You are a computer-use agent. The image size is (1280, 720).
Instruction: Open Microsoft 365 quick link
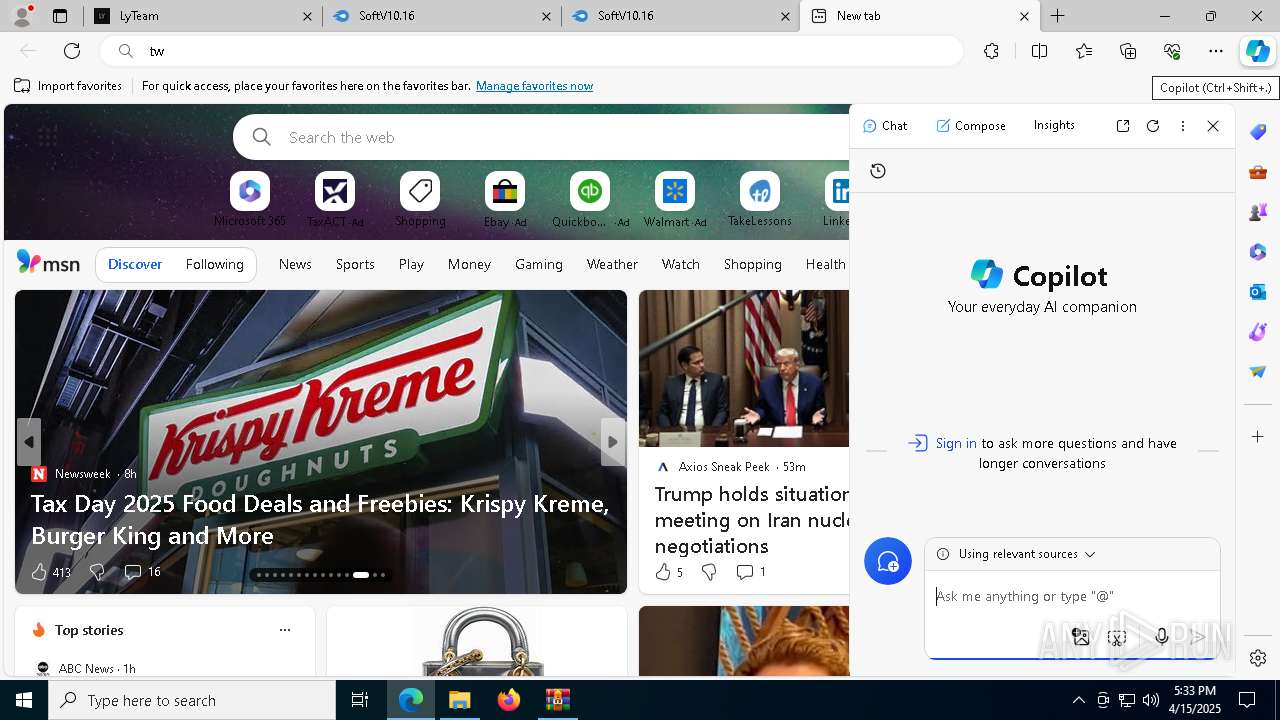point(250,200)
